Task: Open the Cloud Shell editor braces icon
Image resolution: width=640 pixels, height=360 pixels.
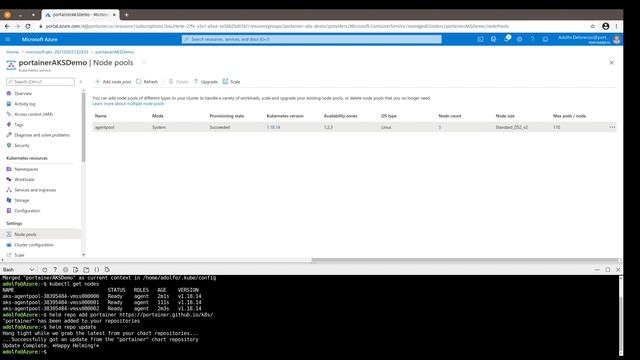Action: pos(97,269)
